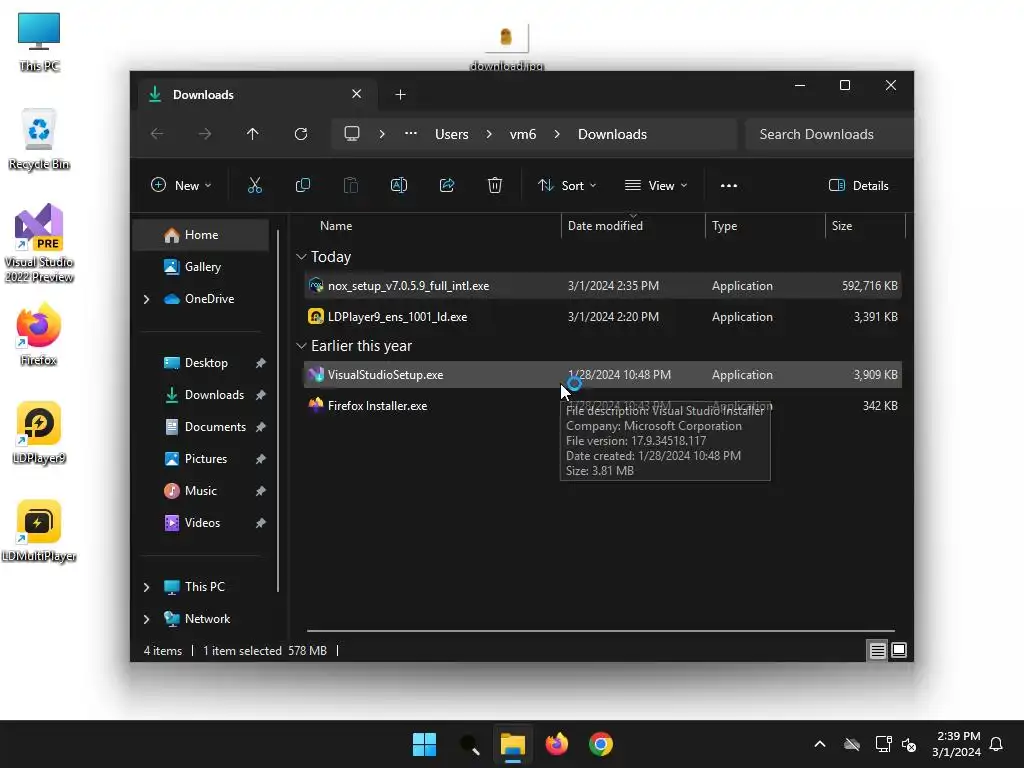
Task: Open the See more three-dots menu
Action: (729, 185)
